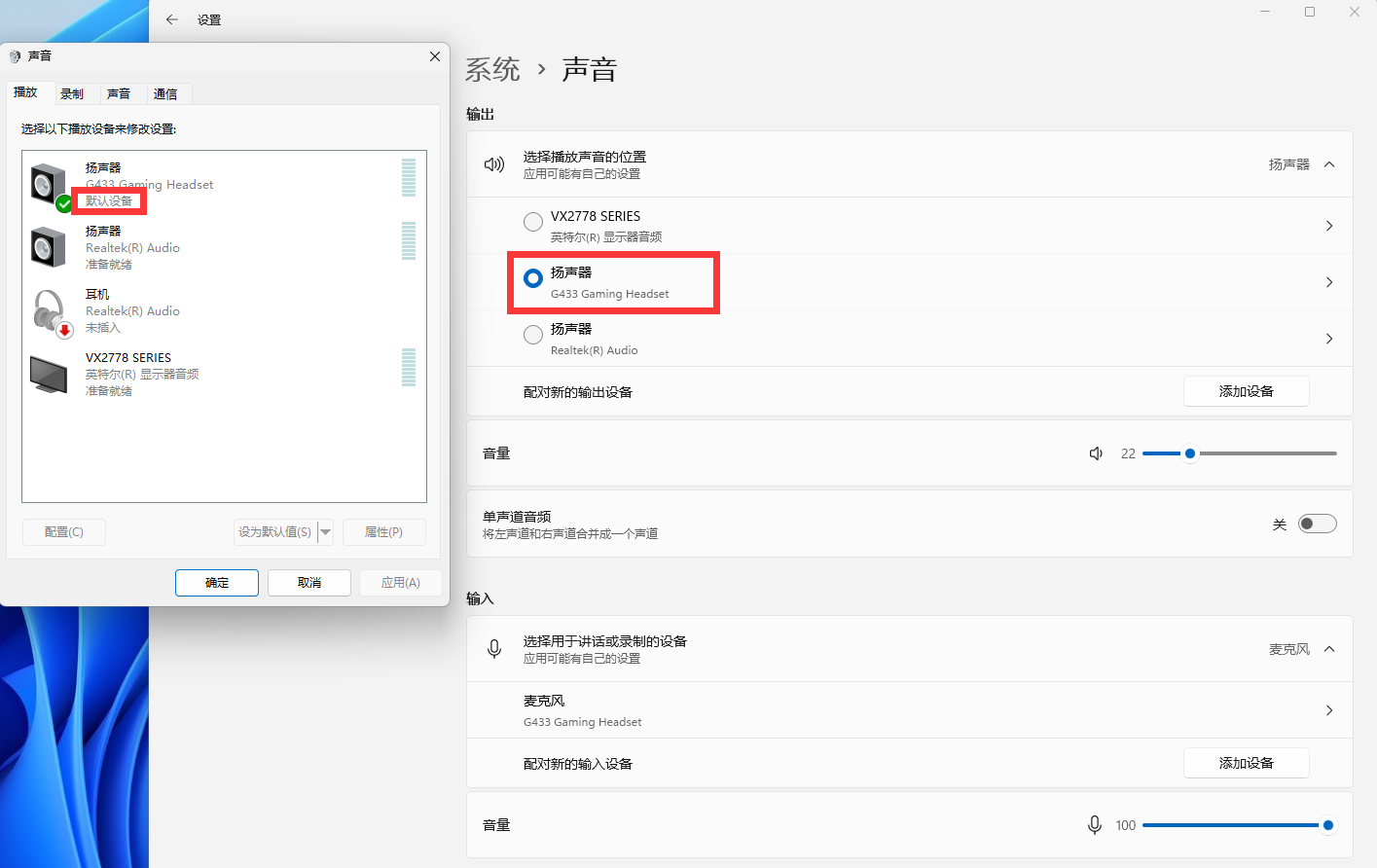Collapse the input device 麦克风 chevron
The height and width of the screenshot is (868, 1377).
click(x=1329, y=649)
